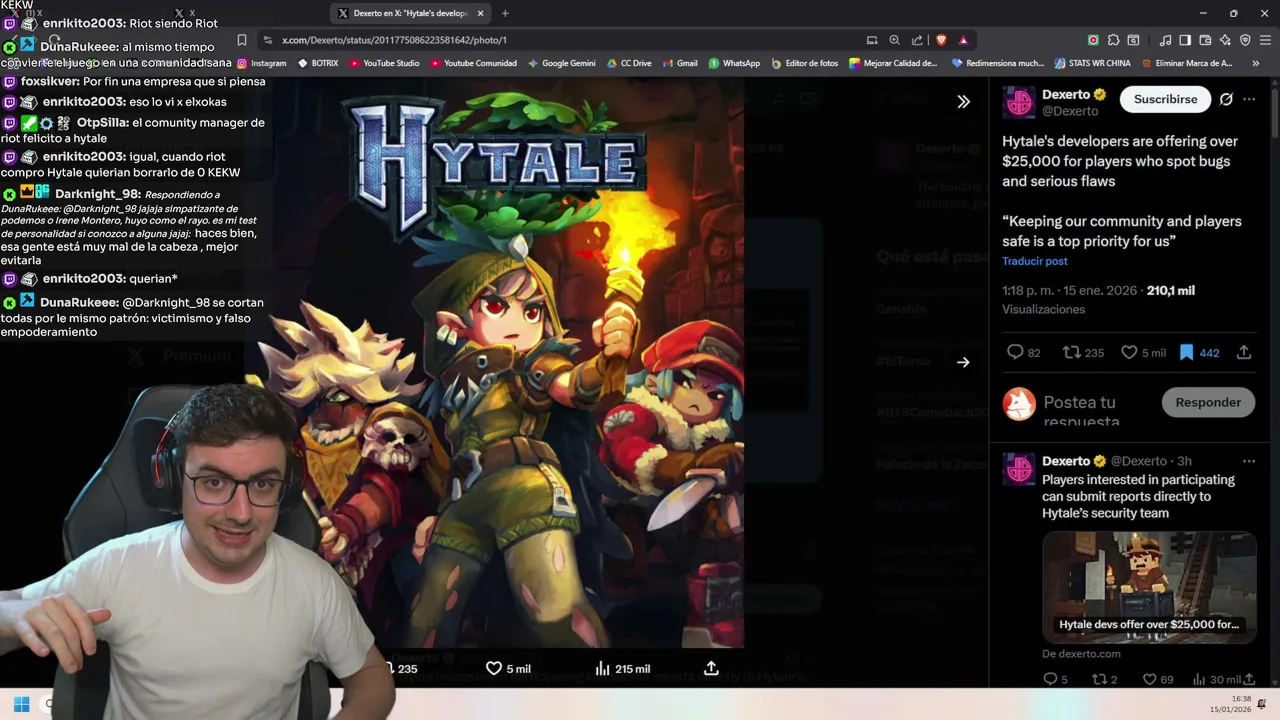
Task: Open Brave VPN shield icon in toolbar
Action: coord(1245,40)
